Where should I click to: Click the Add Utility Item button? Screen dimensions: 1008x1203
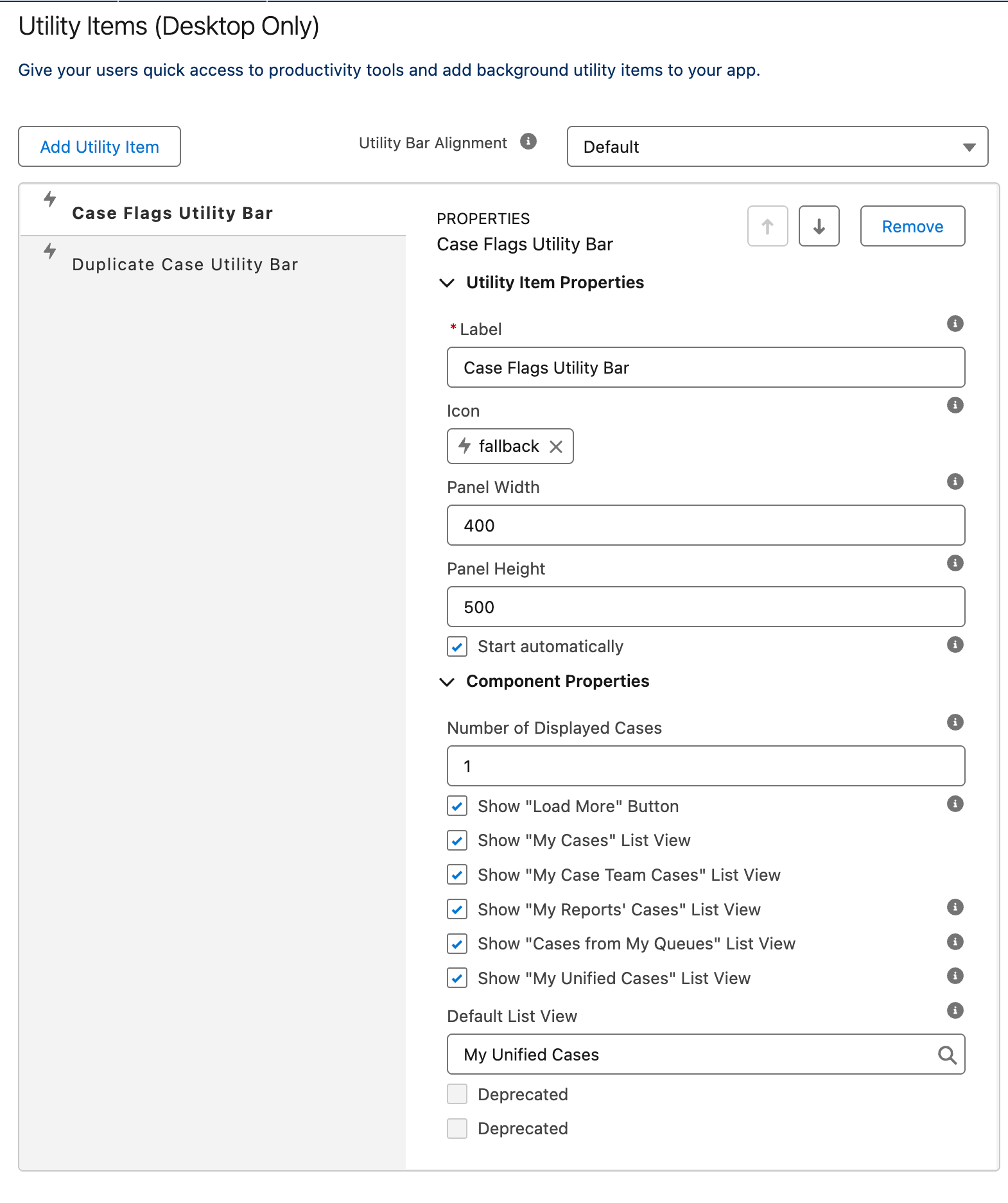pos(100,146)
